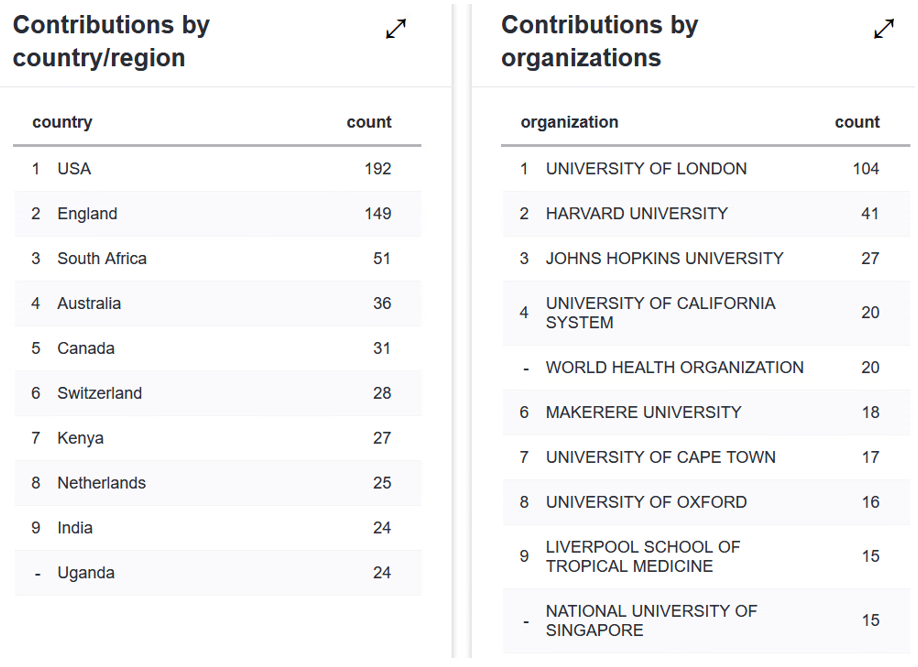The height and width of the screenshot is (667, 918).
Task: Select the England country row
Action: tap(87, 214)
